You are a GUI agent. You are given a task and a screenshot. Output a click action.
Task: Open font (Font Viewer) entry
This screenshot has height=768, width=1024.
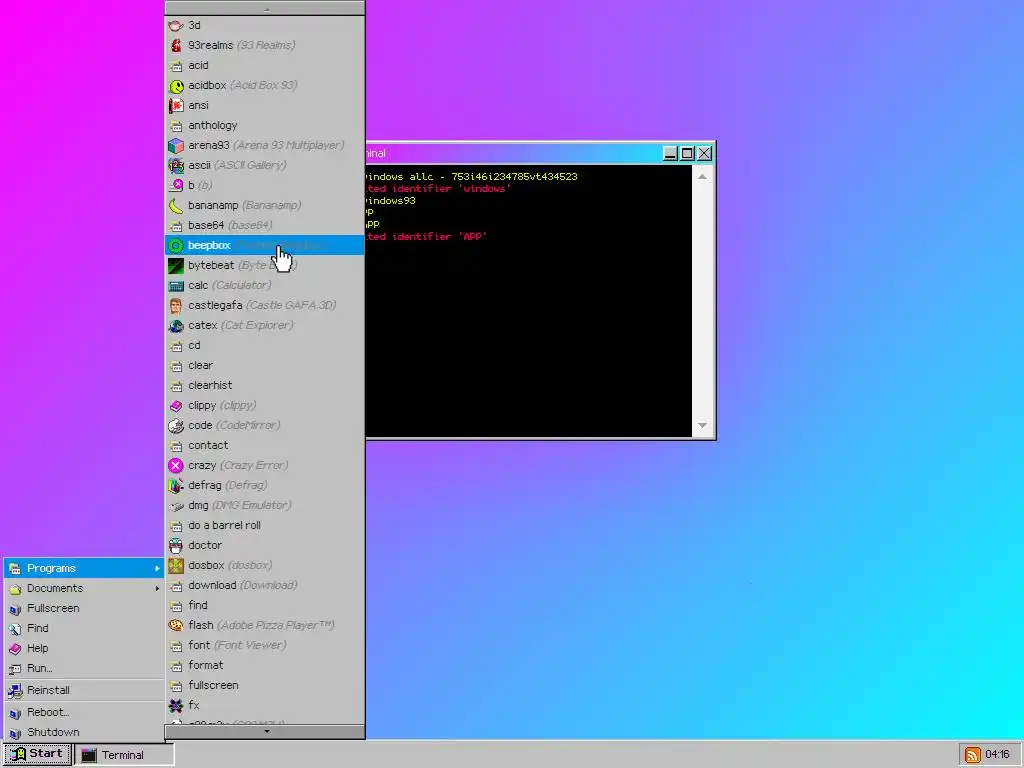tap(265, 645)
